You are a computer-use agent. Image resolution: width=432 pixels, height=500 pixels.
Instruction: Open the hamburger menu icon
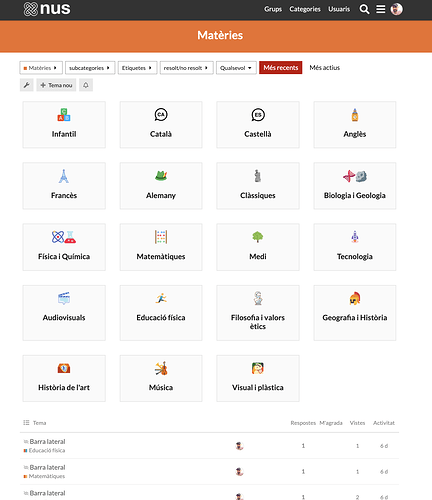coord(380,9)
